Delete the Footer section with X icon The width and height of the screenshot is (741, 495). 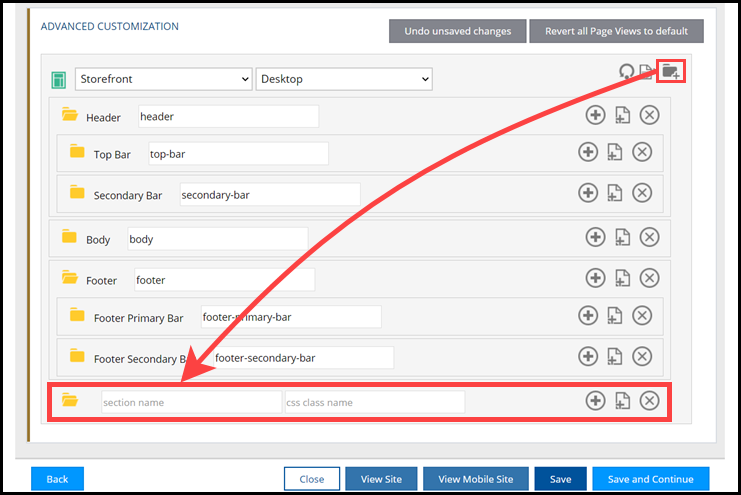[649, 278]
